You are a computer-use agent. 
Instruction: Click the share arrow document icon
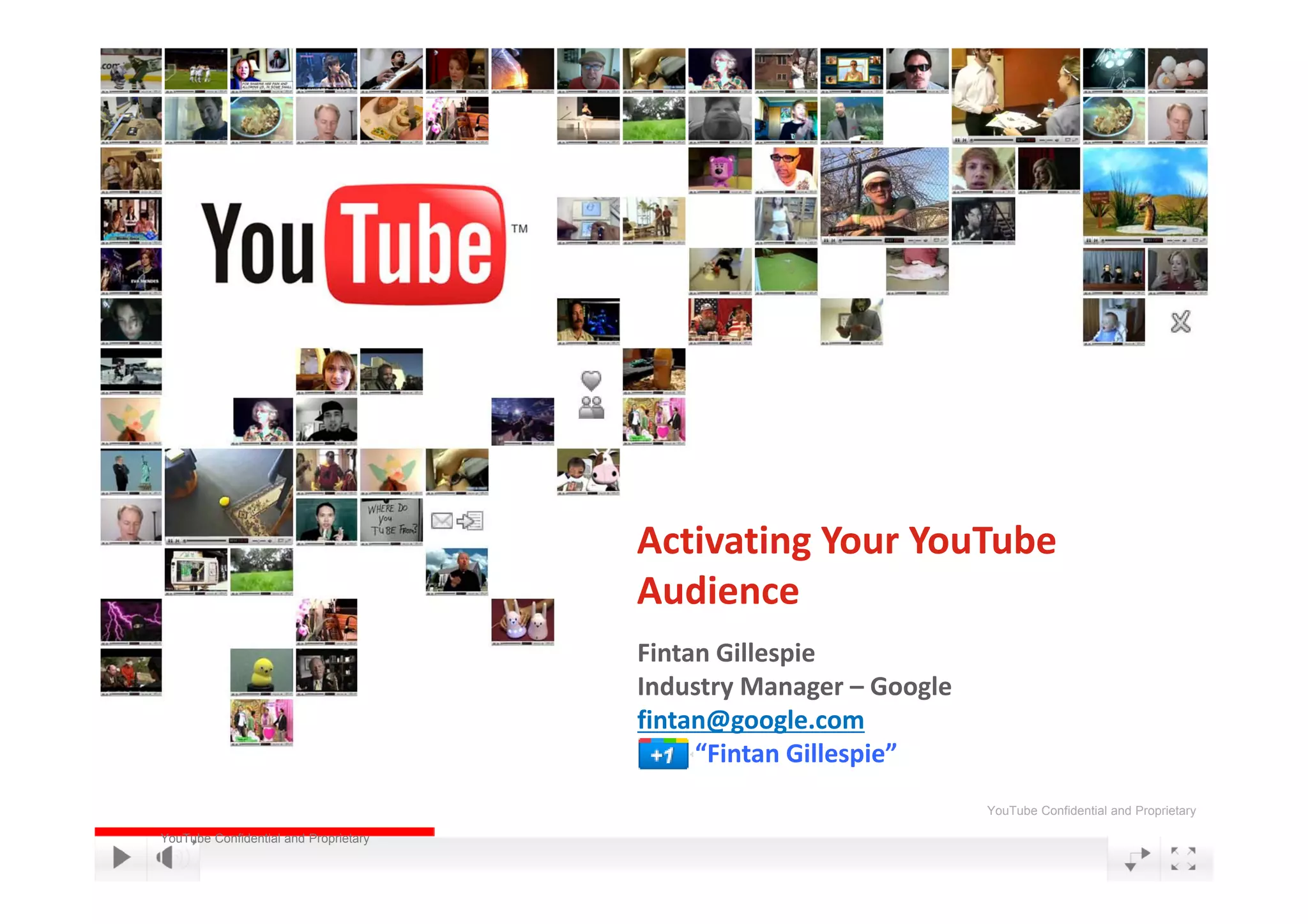click(471, 521)
